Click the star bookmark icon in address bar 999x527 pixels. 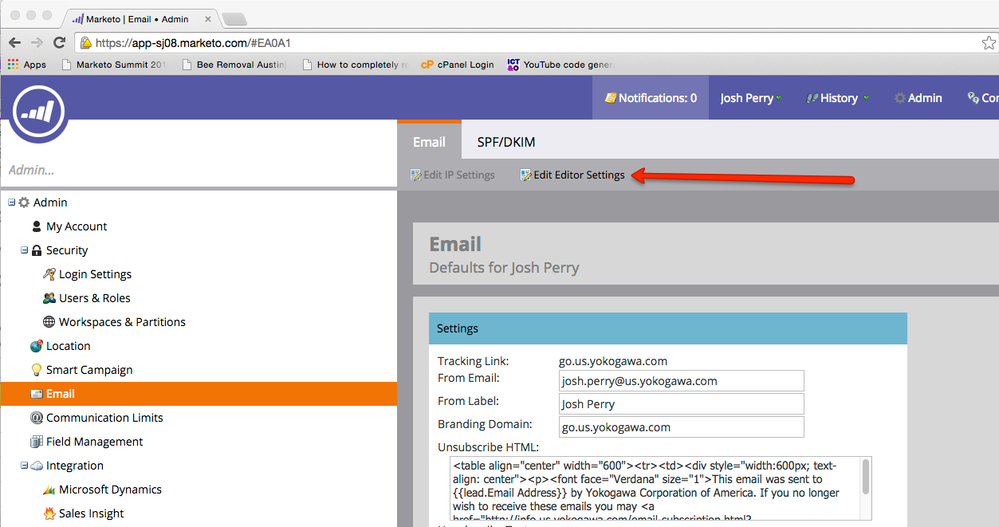click(x=989, y=43)
